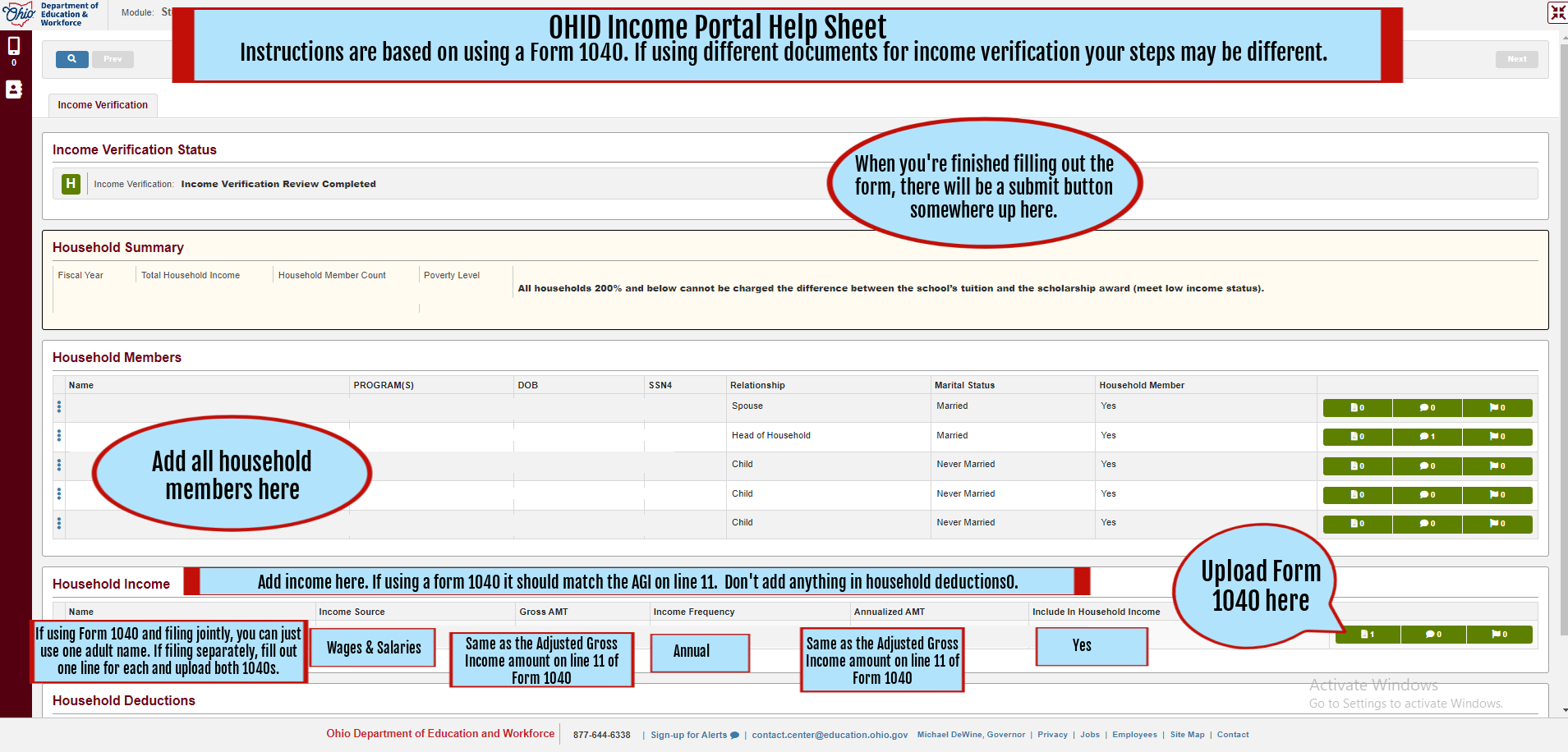Open the contact book icon in sidebar
This screenshot has height=752, width=1568.
[14, 89]
